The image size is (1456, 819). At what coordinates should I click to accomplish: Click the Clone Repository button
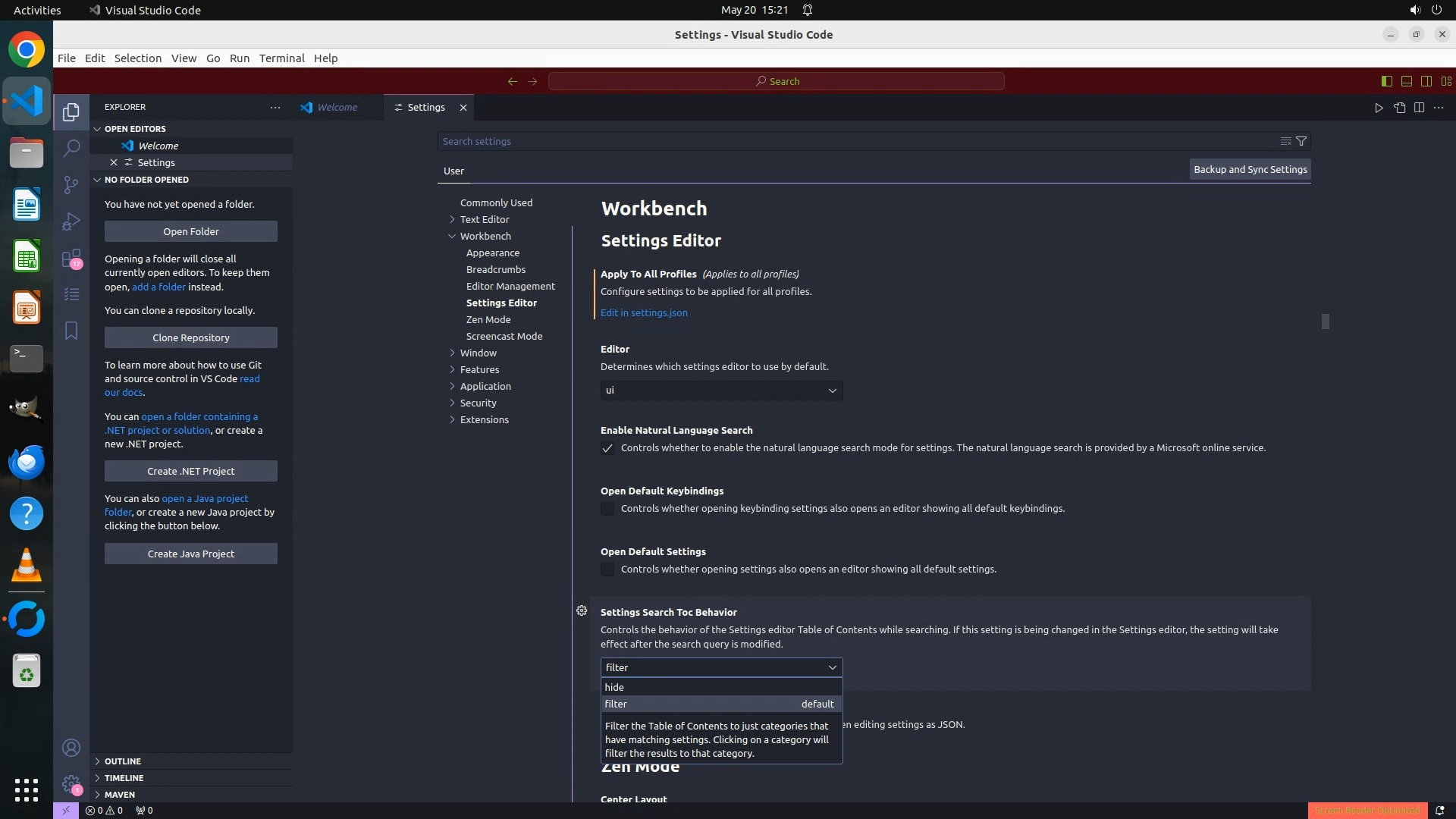[191, 337]
